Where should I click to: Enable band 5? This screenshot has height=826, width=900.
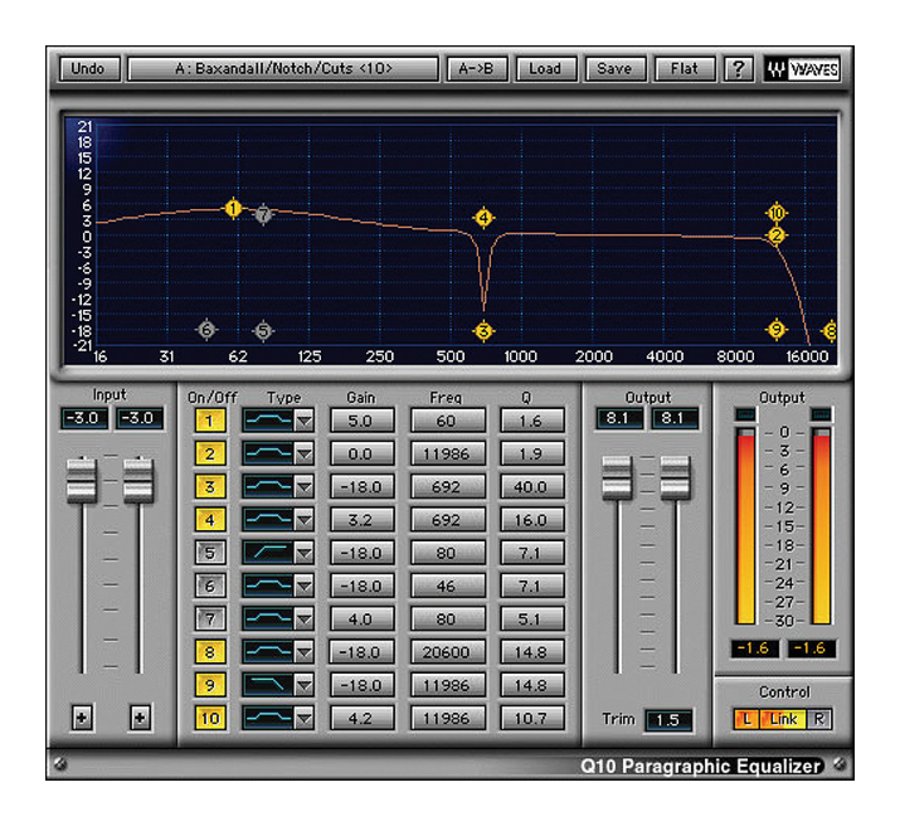(210, 553)
